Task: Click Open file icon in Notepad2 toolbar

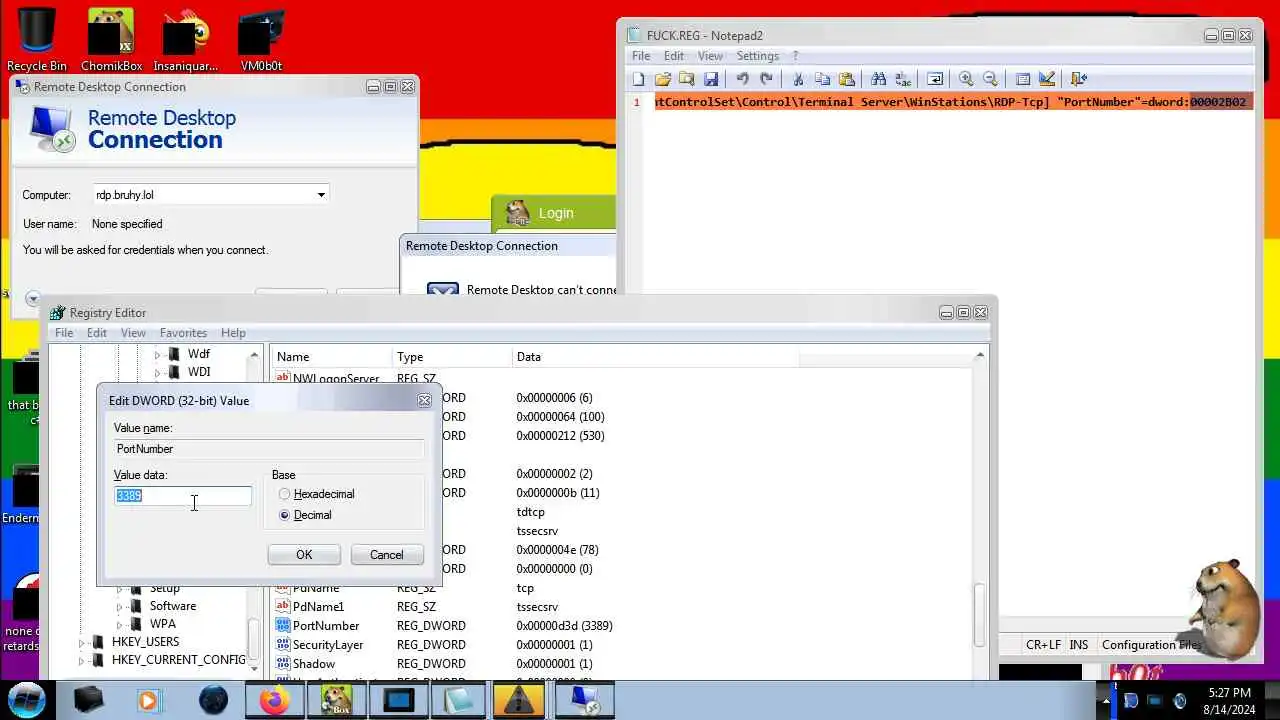Action: [x=663, y=79]
